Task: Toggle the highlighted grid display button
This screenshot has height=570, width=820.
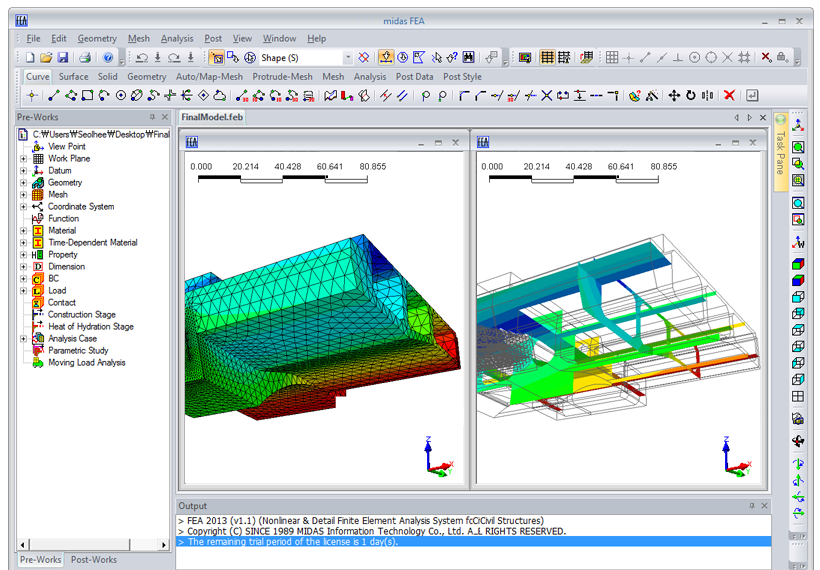Action: coord(547,58)
